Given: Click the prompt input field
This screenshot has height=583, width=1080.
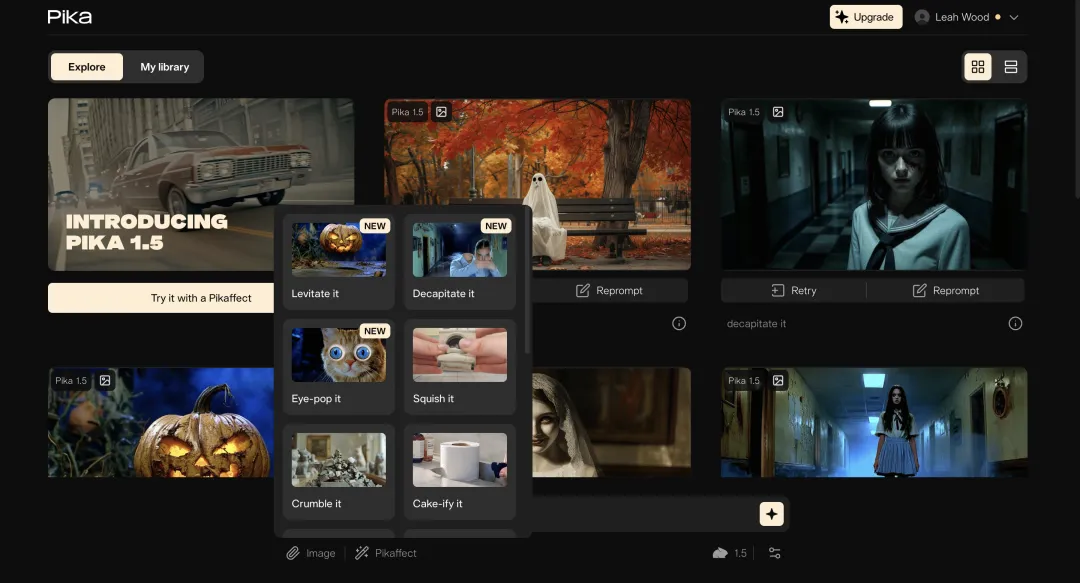Looking at the screenshot, I should [x=644, y=514].
